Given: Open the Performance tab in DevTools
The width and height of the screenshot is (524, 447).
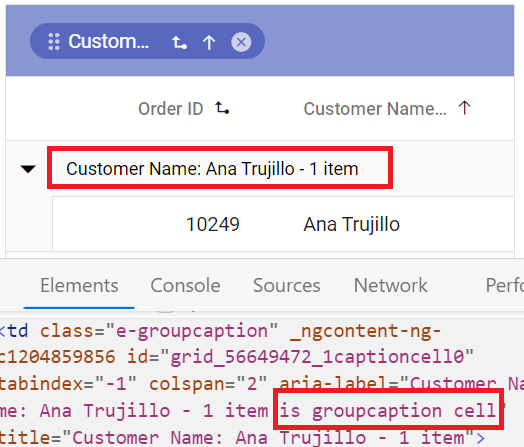Looking at the screenshot, I should (505, 285).
